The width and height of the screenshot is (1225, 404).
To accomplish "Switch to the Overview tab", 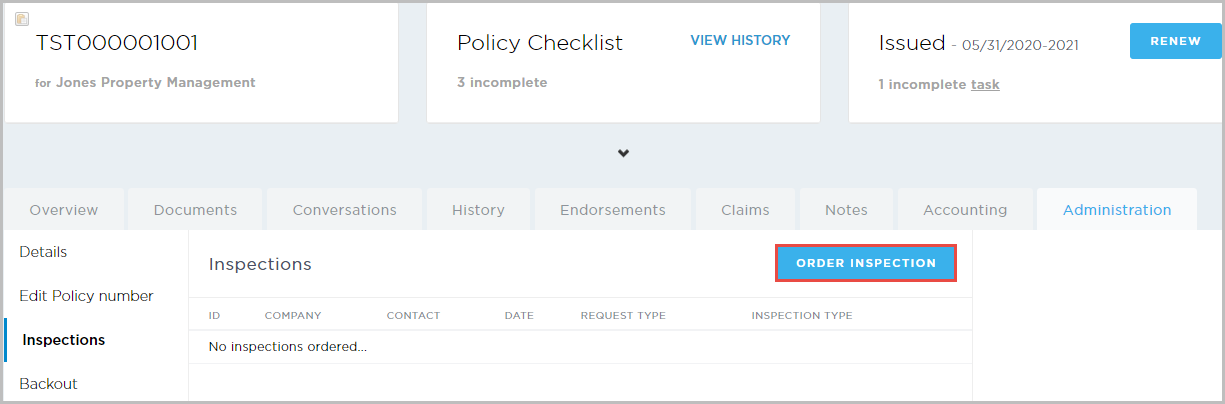I will [x=64, y=210].
